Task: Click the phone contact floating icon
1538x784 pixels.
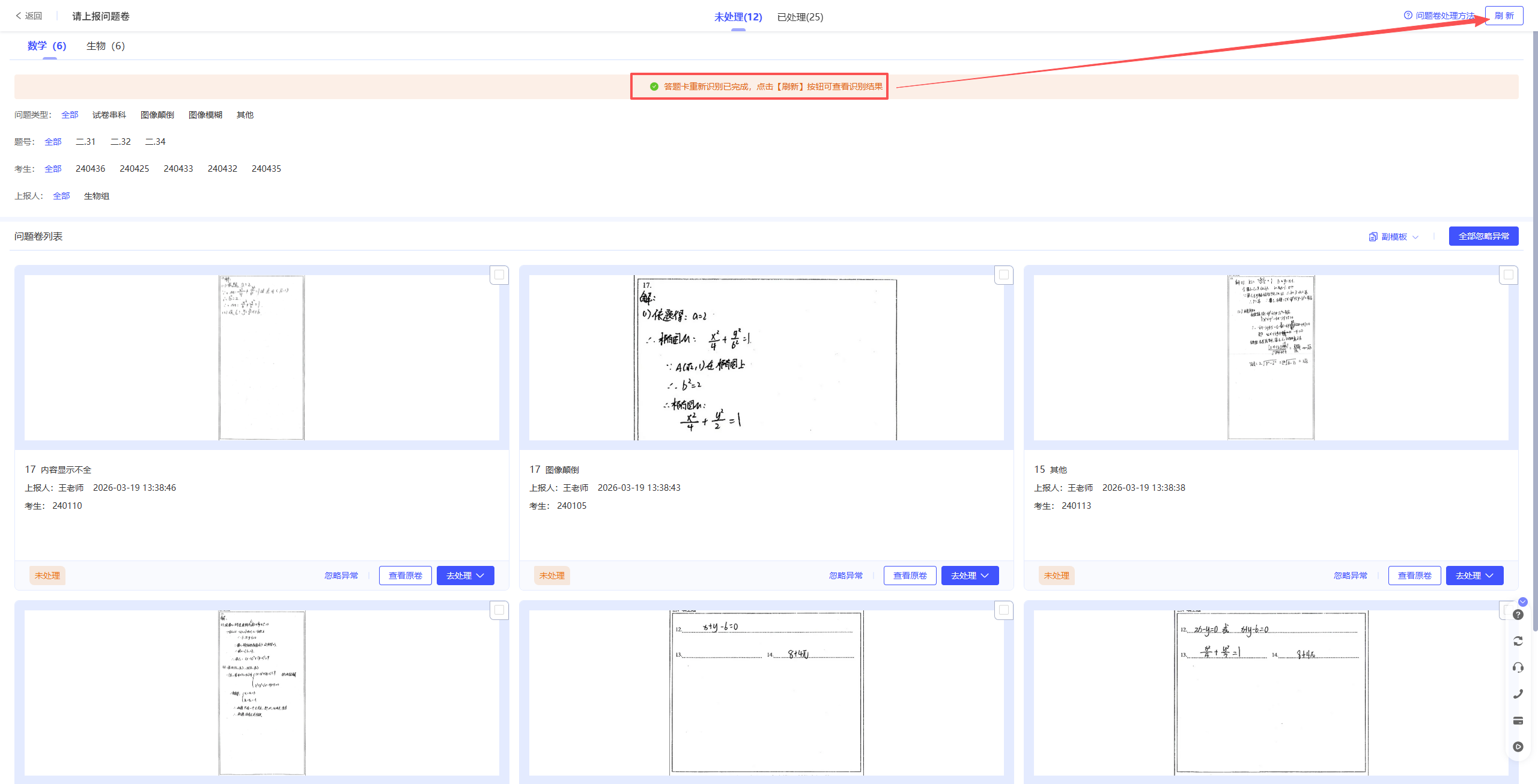Action: (1518, 694)
